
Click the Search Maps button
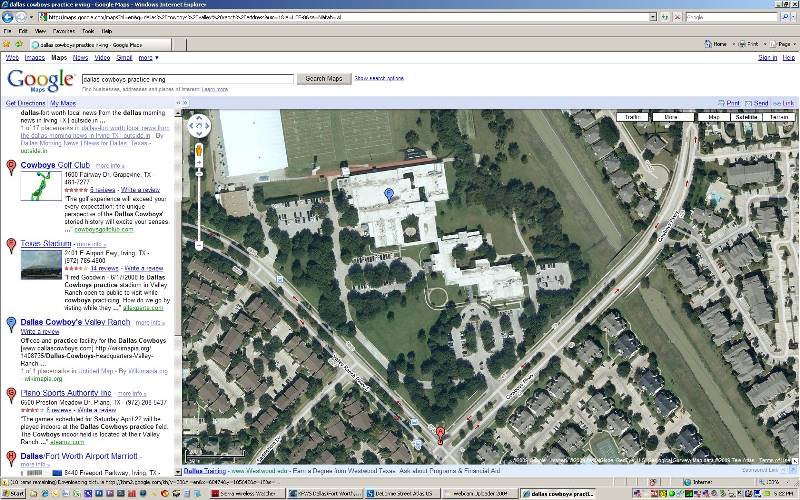(x=324, y=79)
